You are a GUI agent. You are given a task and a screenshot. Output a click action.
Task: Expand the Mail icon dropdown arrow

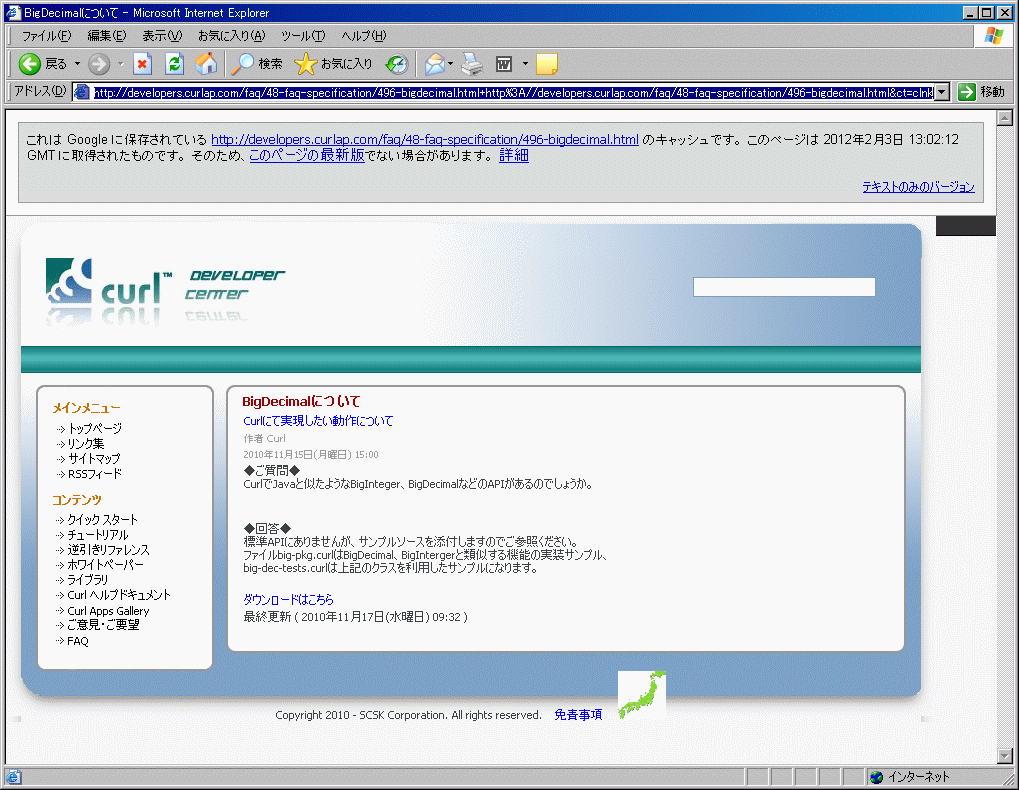tap(451, 64)
